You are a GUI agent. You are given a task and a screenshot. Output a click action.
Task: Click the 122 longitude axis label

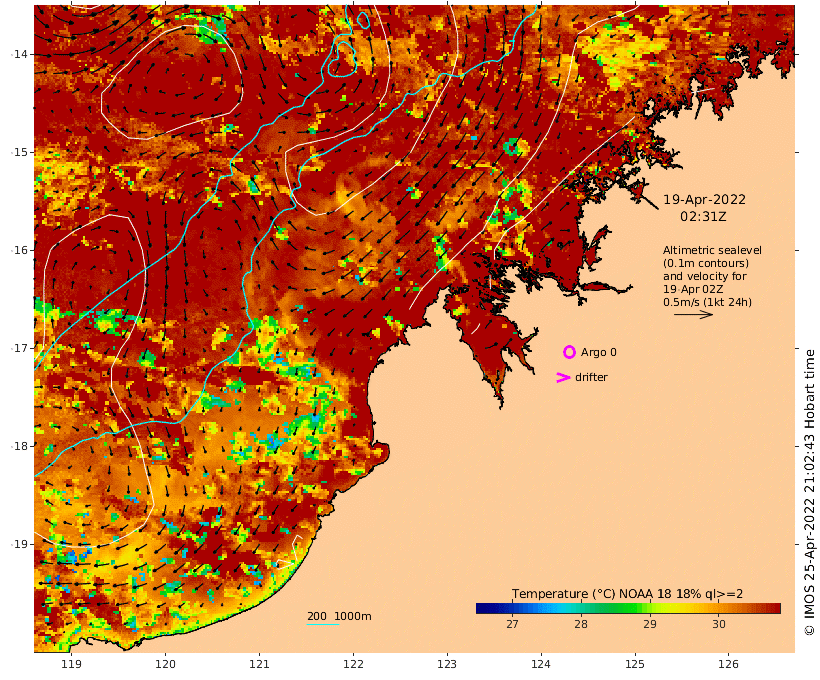(x=354, y=664)
